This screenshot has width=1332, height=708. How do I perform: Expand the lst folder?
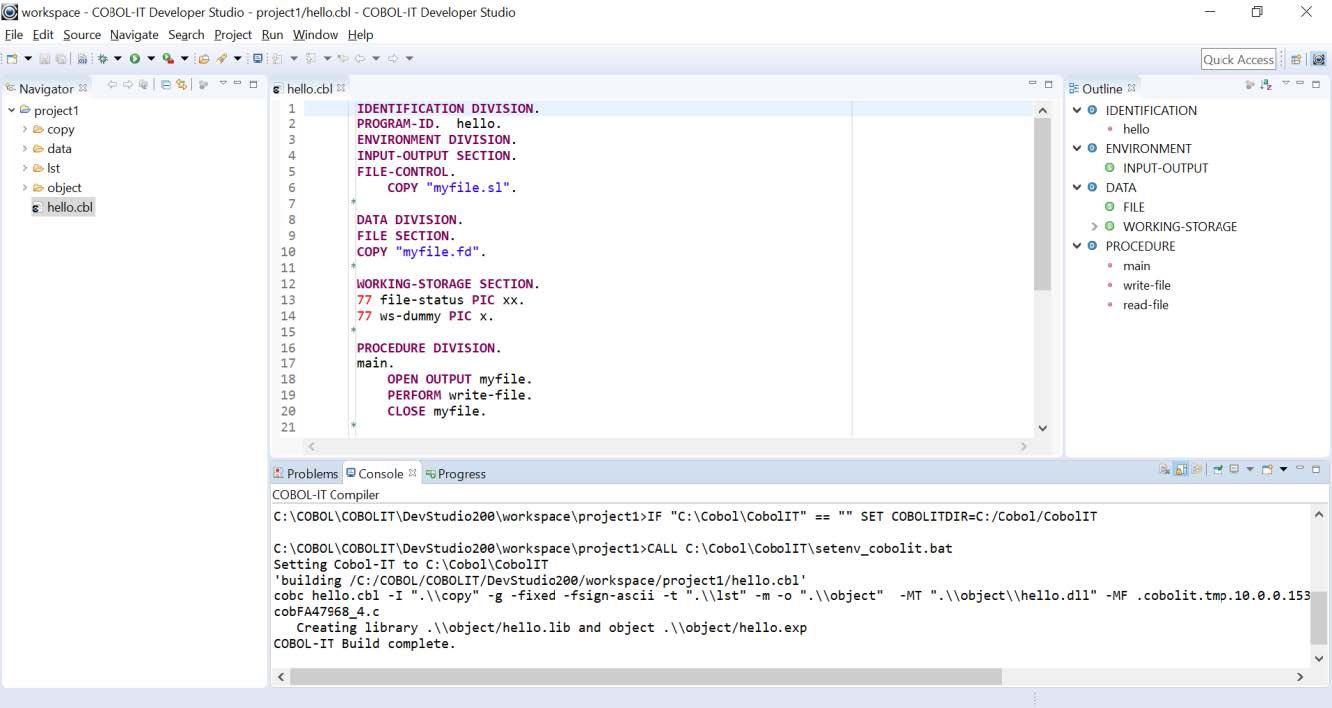(x=25, y=168)
